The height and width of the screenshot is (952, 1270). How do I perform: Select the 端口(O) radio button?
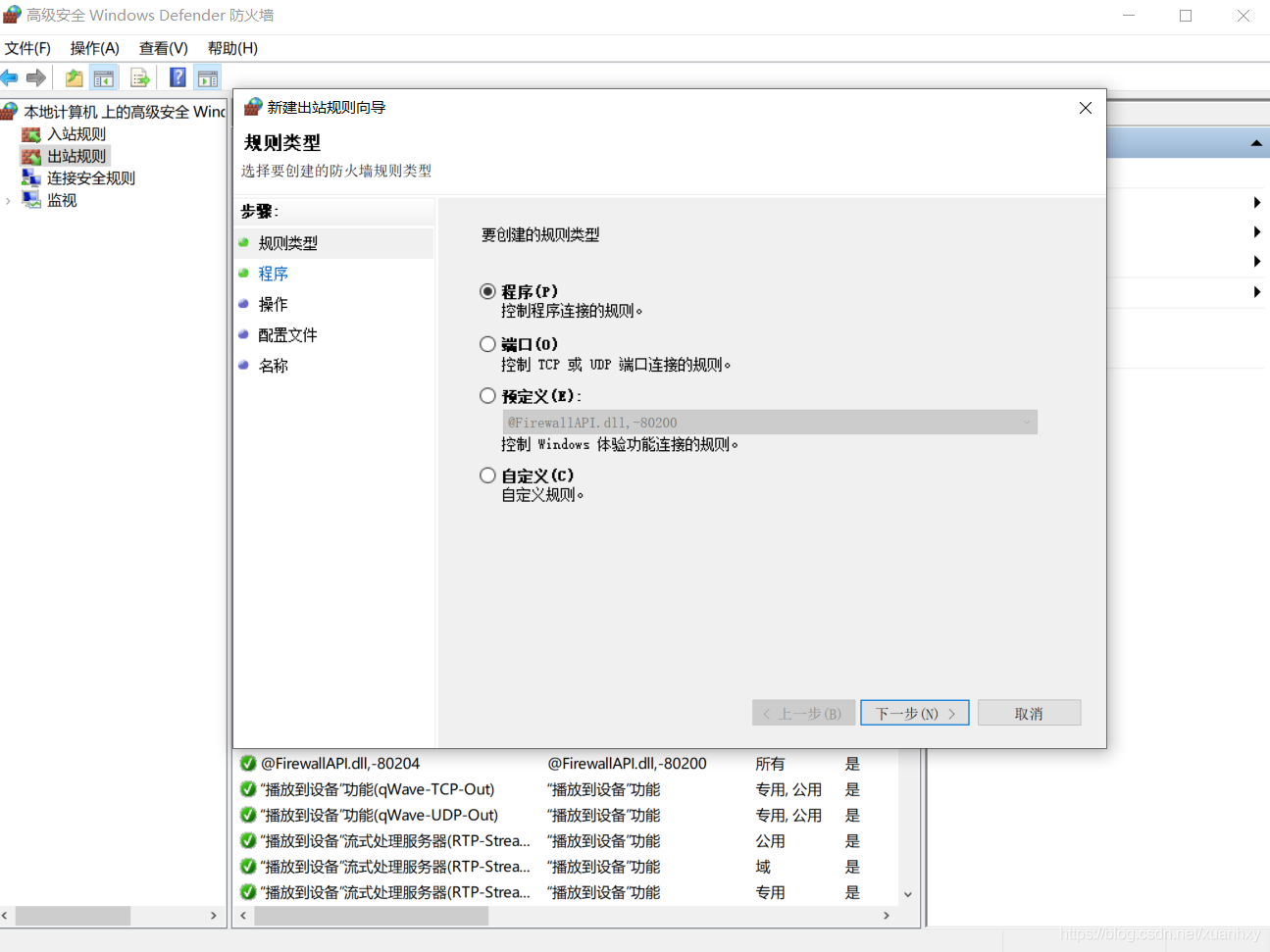click(x=487, y=344)
